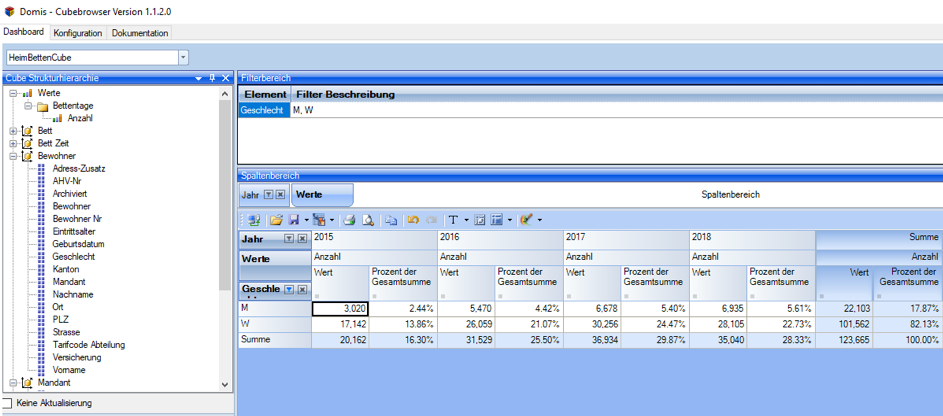
Task: Click the layout icon right of T
Action: pos(480,220)
